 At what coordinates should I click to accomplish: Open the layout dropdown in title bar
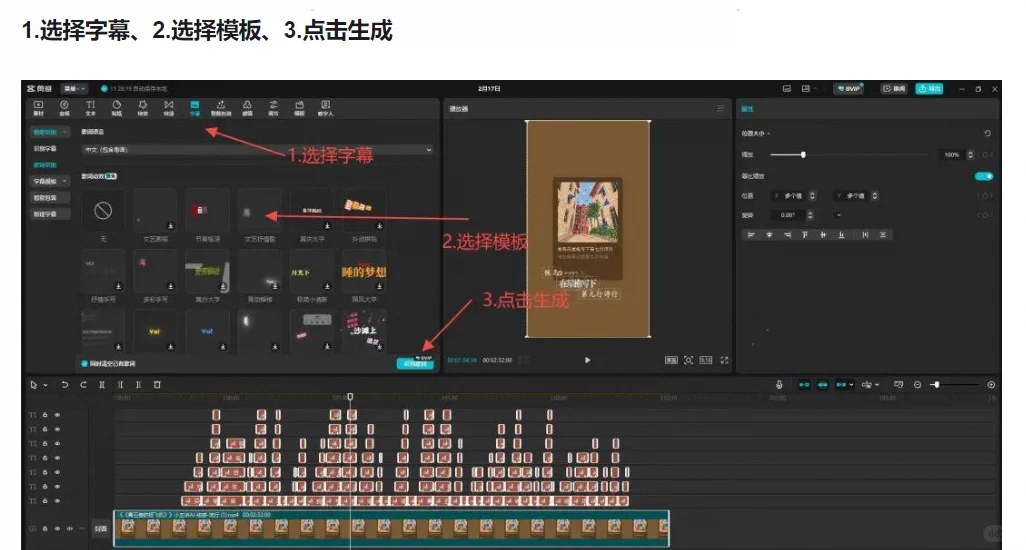[x=809, y=88]
